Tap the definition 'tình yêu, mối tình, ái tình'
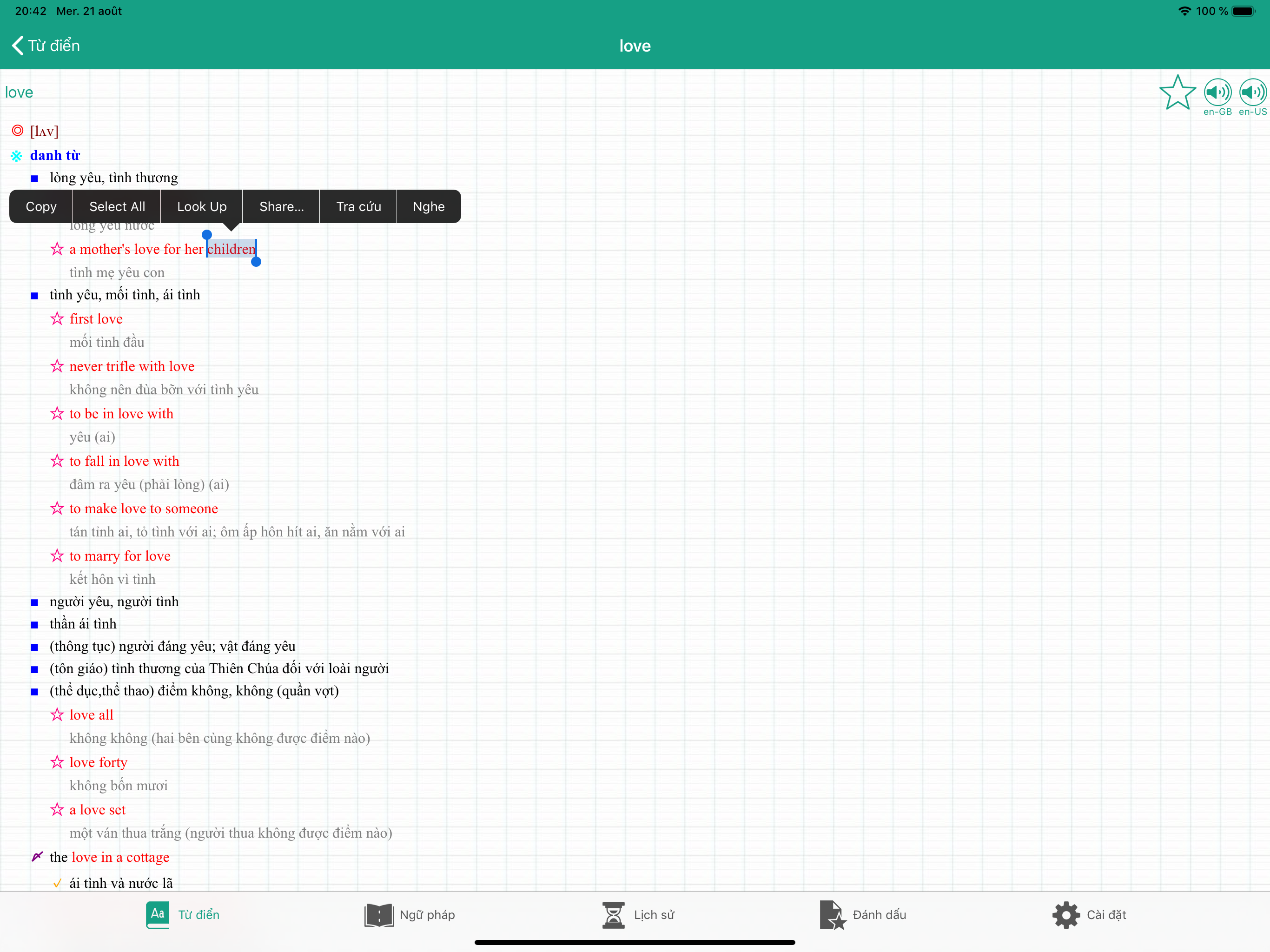The width and height of the screenshot is (1270, 952). pyautogui.click(x=125, y=295)
